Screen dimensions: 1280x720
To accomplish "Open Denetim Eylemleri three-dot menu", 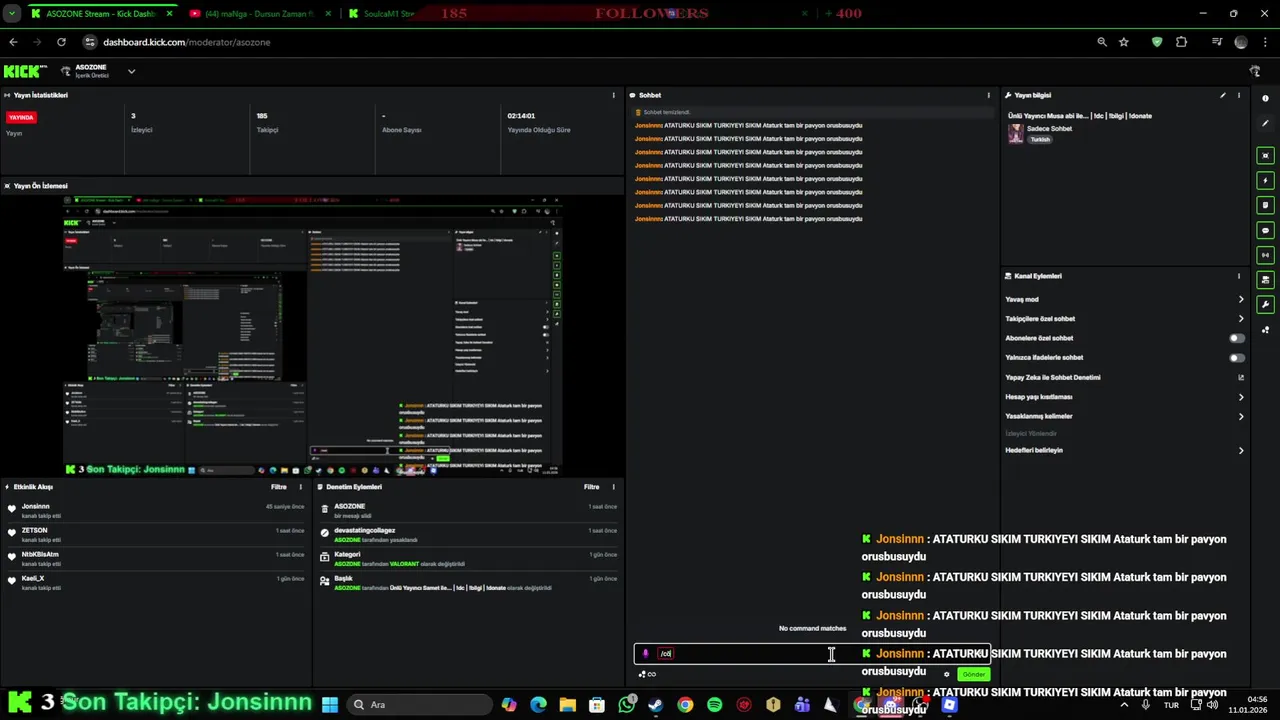I will pos(614,487).
